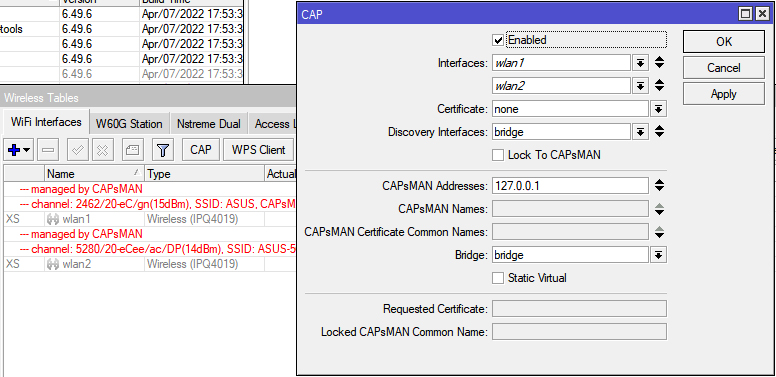Open the Discovery Interfaces dropdown arrow

coord(640,132)
